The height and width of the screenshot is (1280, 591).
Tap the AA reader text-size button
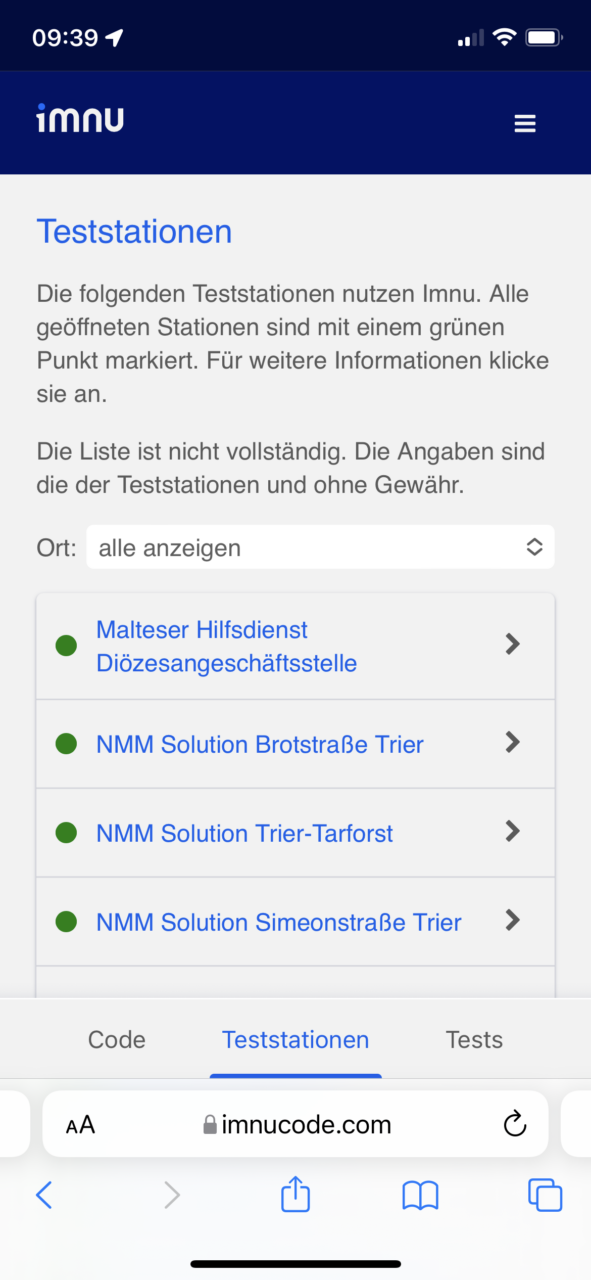tap(80, 1125)
